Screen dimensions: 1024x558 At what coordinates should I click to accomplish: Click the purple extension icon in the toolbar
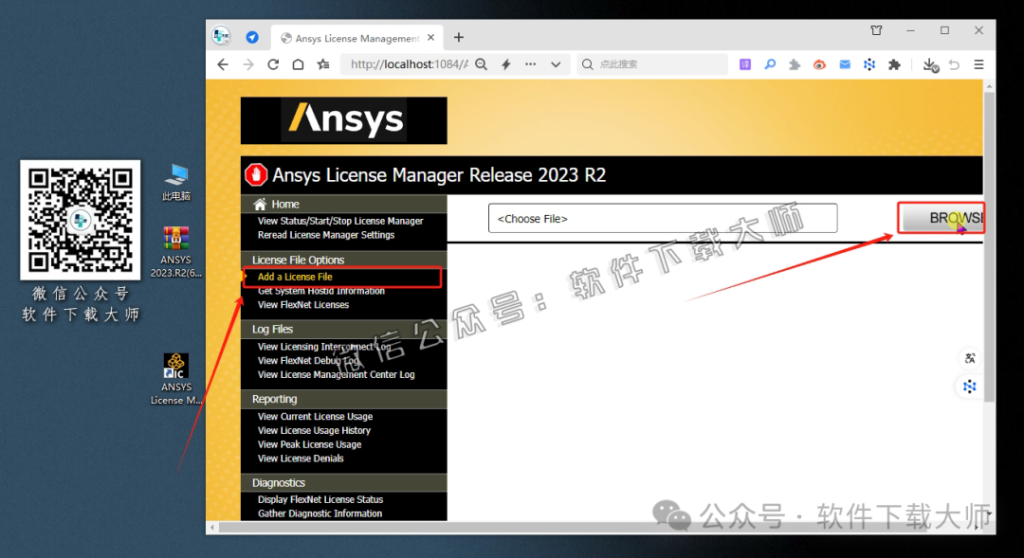(x=745, y=64)
